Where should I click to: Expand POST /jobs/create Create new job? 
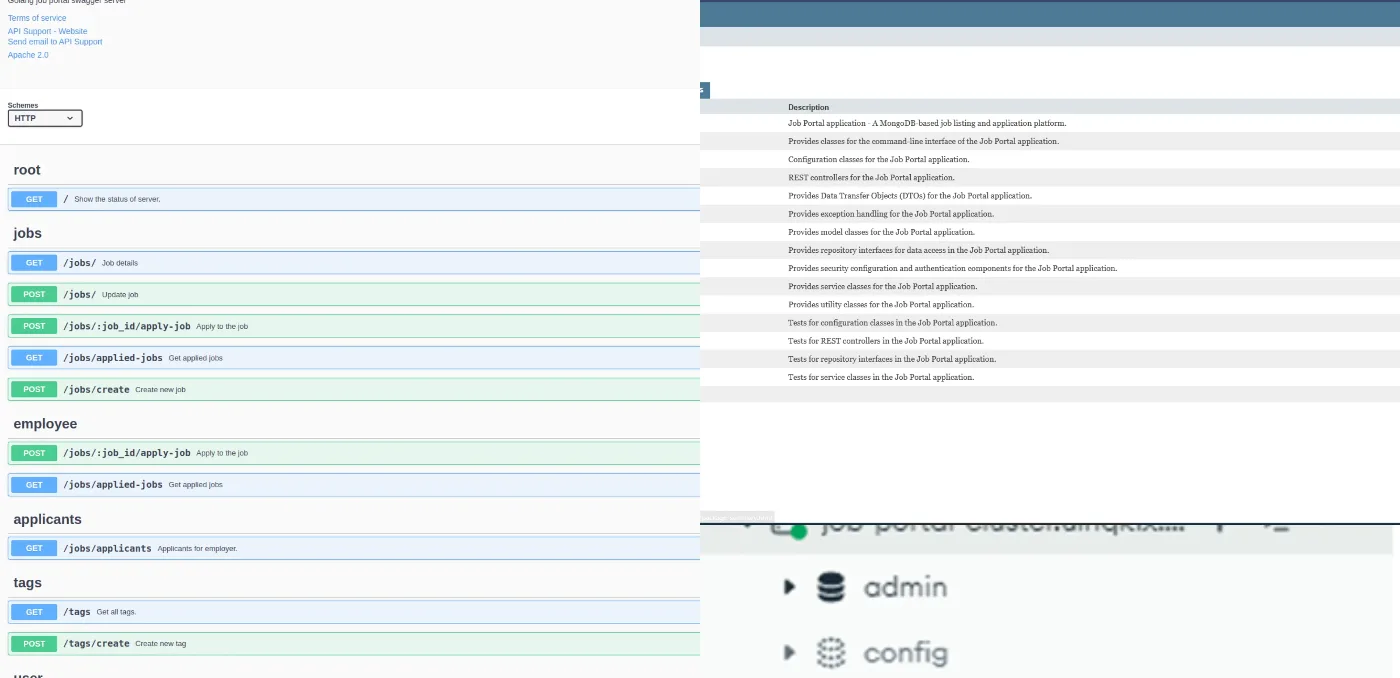[x=354, y=390]
